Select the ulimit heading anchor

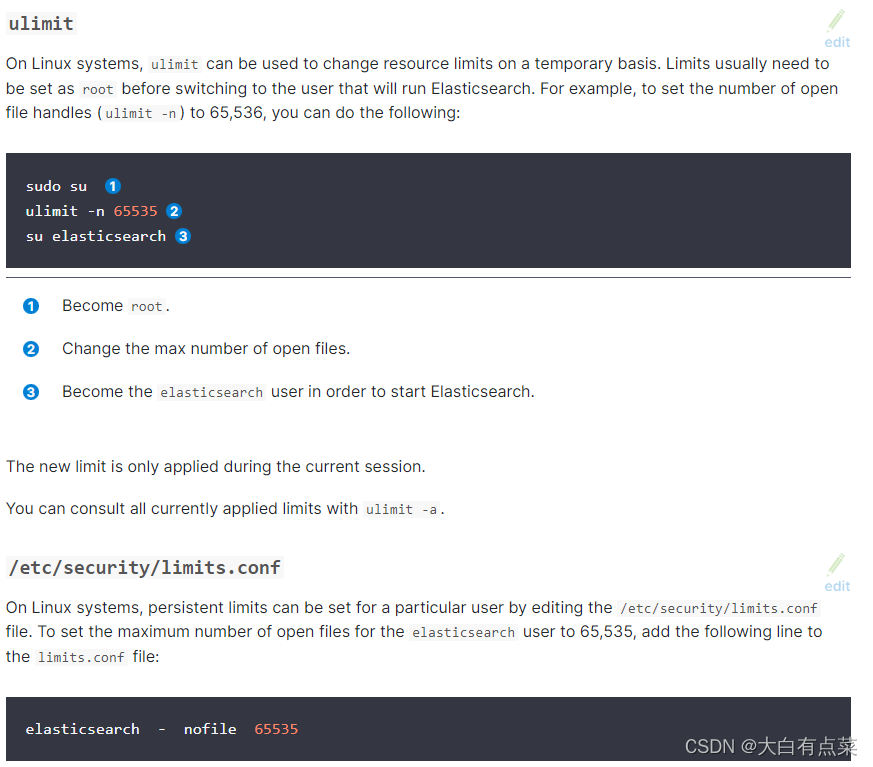click(40, 23)
